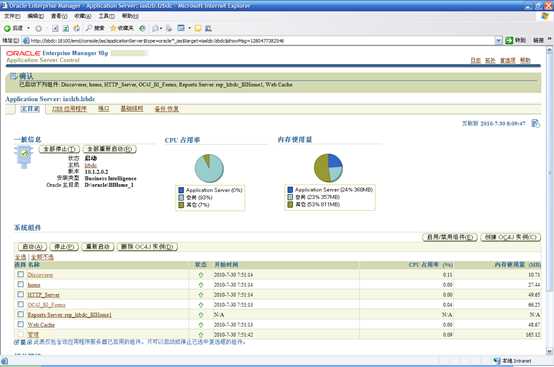Click the memory usage pie chart
The width and height of the screenshot is (554, 367).
tap(328, 168)
